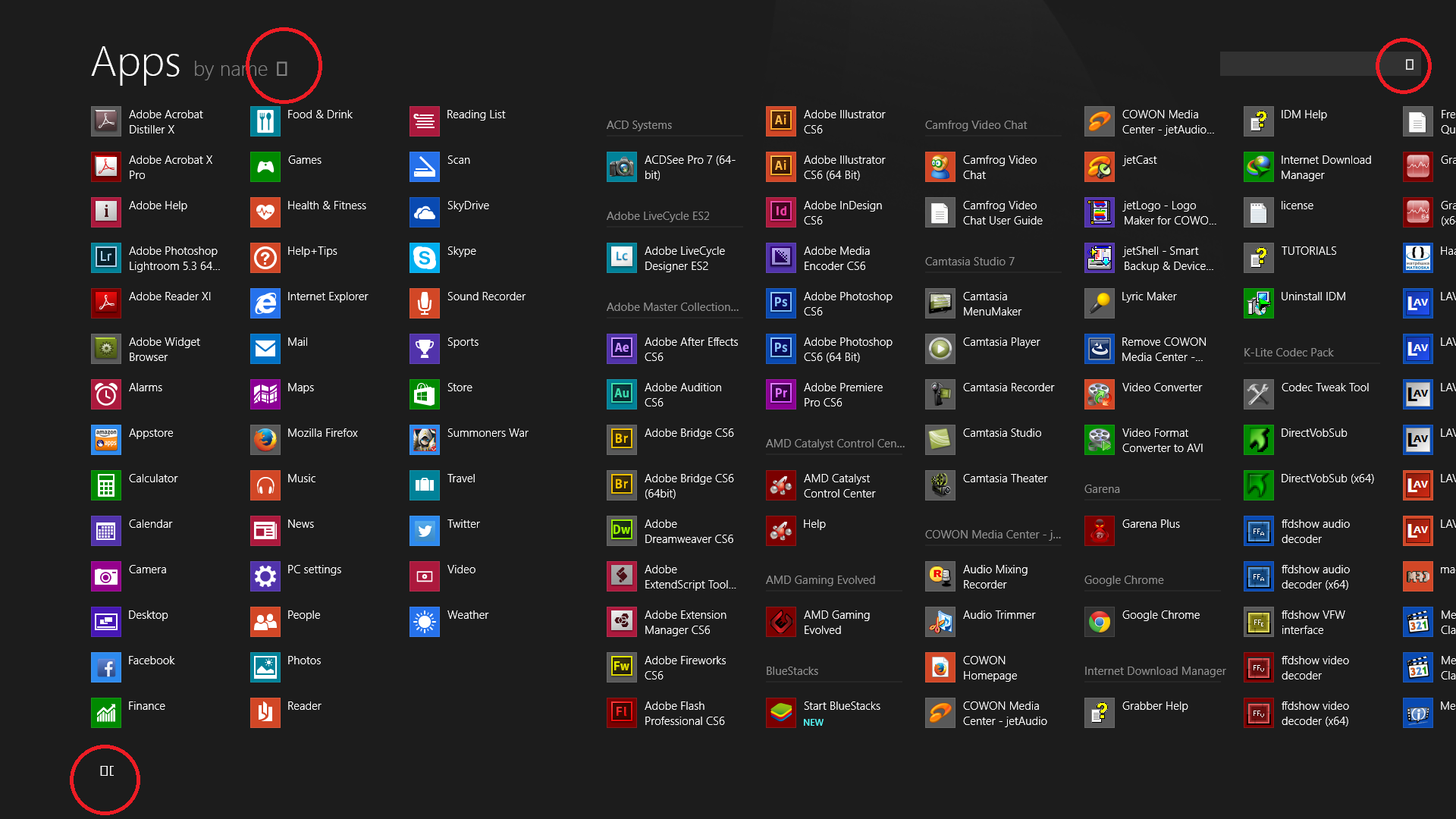Launch Mozilla Firefox from apps list
The image size is (1456, 819).
coord(265,440)
